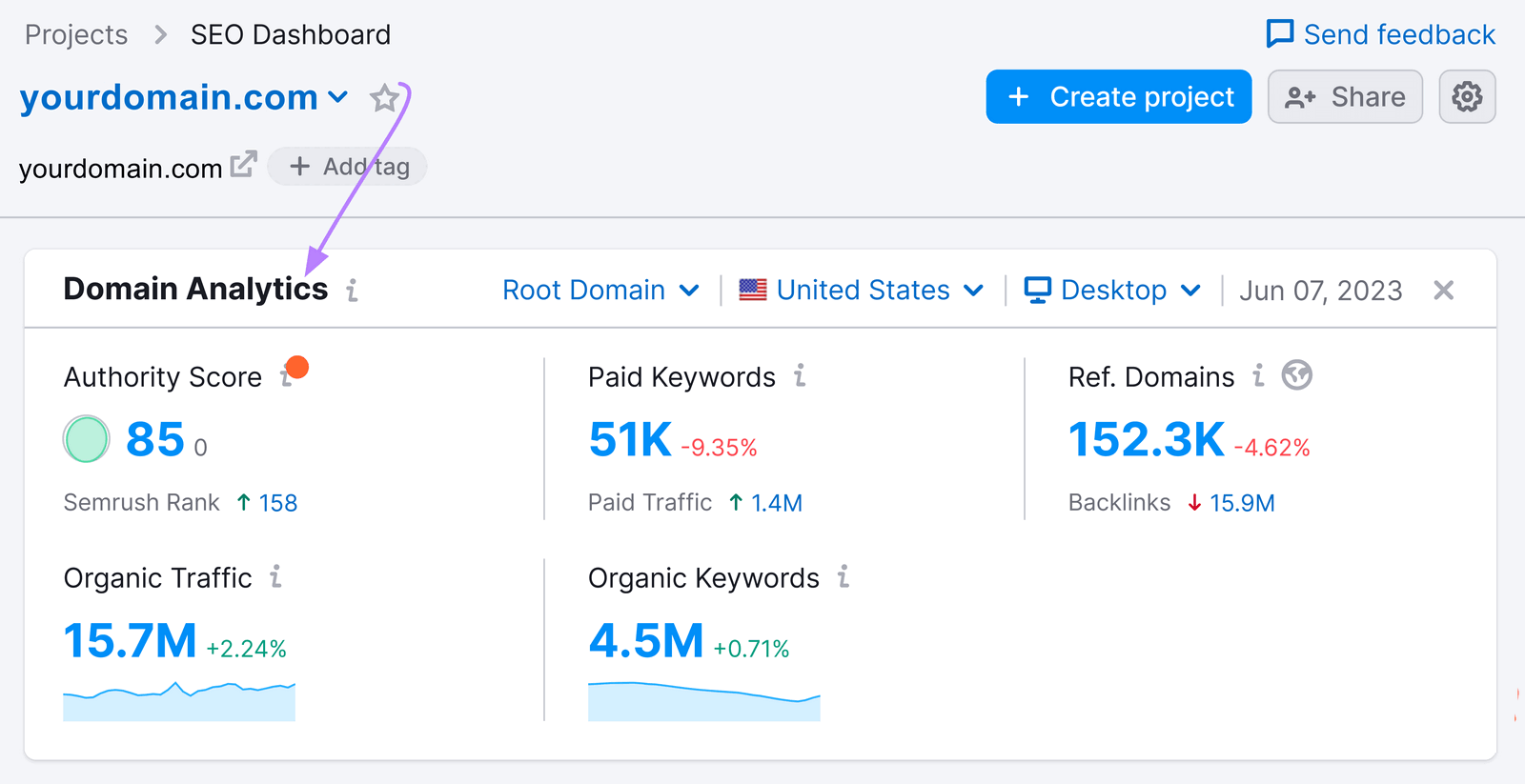The height and width of the screenshot is (784, 1525).
Task: Open the Root Domain dropdown
Action: point(600,291)
